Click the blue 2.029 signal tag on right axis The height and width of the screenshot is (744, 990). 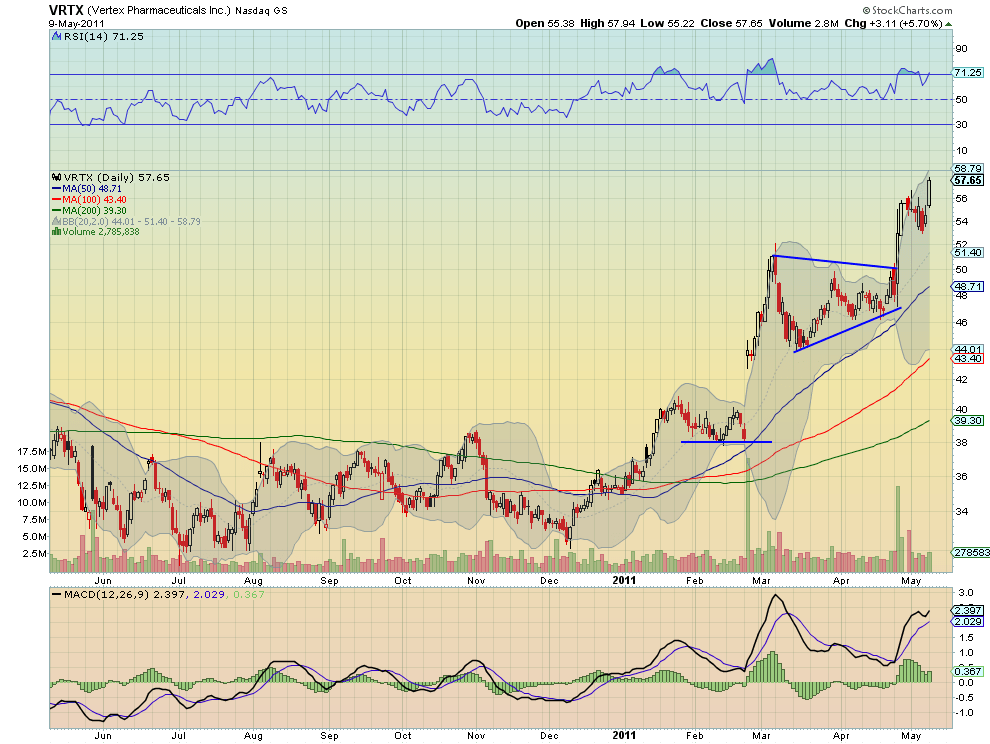pyautogui.click(x=967, y=622)
